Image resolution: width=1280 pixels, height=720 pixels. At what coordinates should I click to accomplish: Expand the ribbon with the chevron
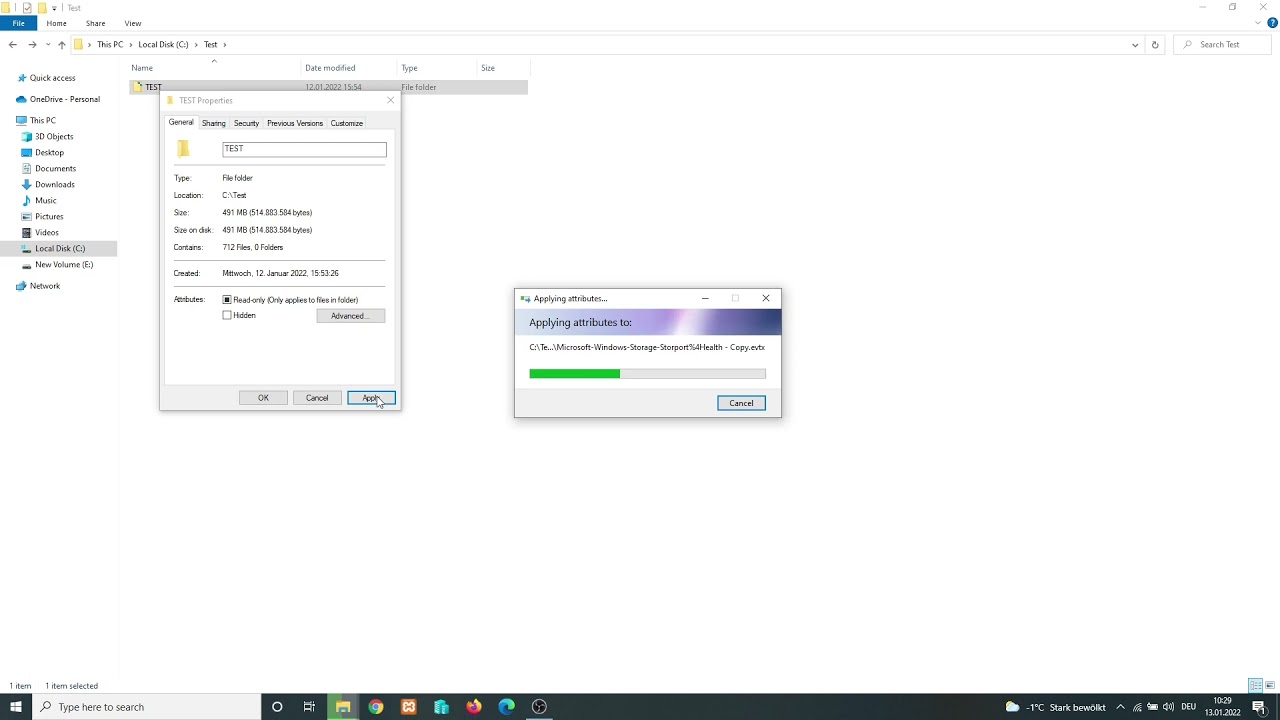[1258, 23]
